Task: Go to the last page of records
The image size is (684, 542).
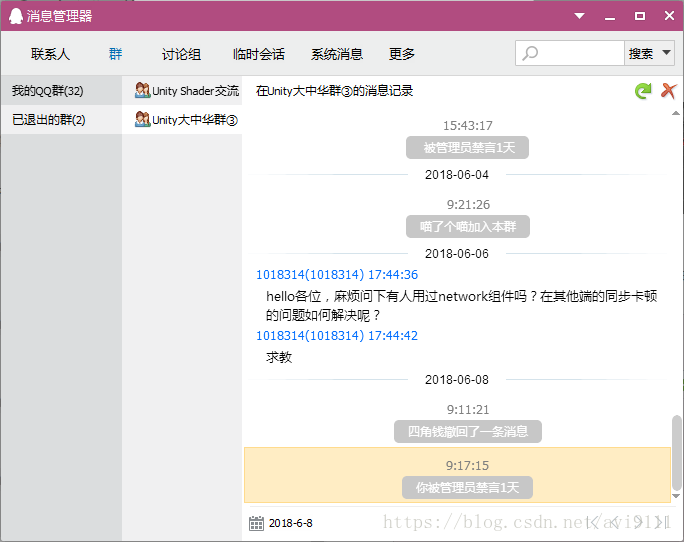Action: pyautogui.click(x=660, y=522)
